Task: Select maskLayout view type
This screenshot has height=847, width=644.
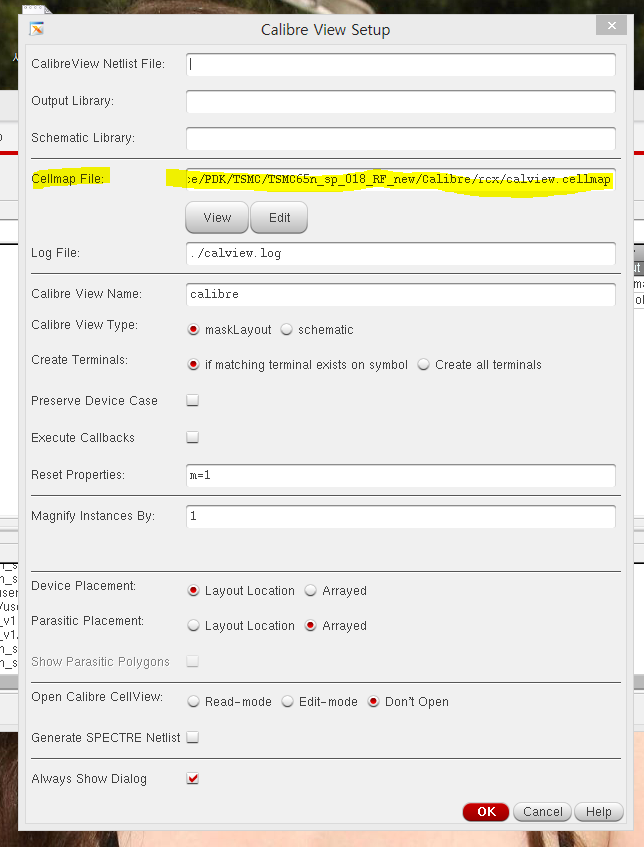Action: click(x=193, y=330)
